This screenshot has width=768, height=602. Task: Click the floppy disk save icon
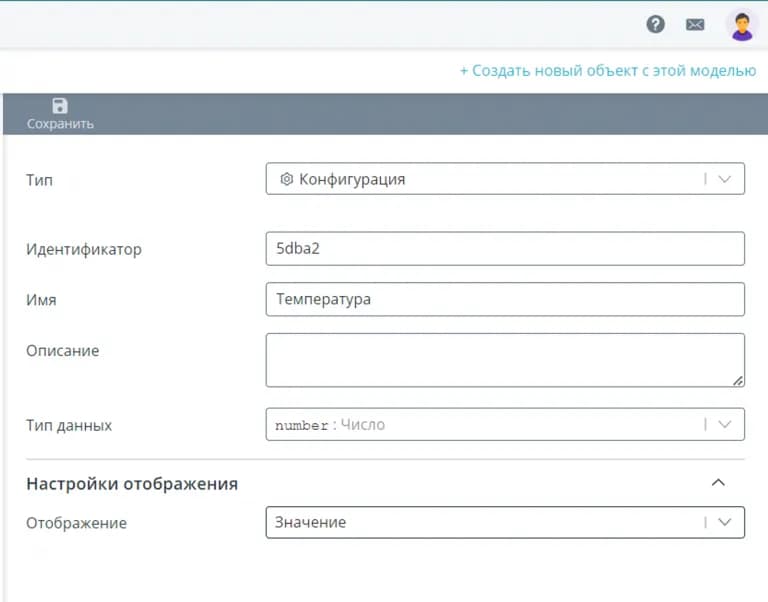(x=60, y=106)
